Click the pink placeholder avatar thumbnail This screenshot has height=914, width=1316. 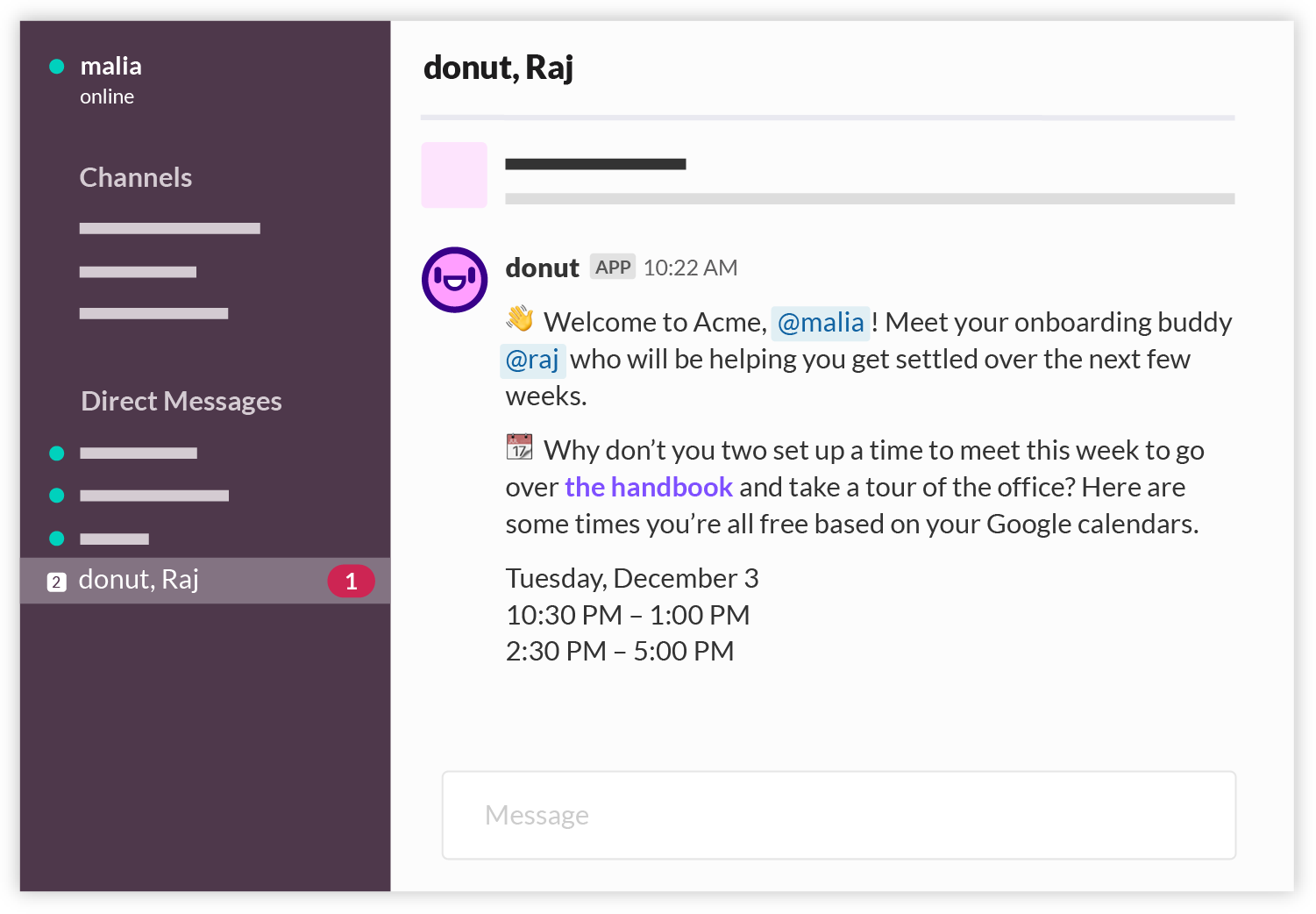454,175
